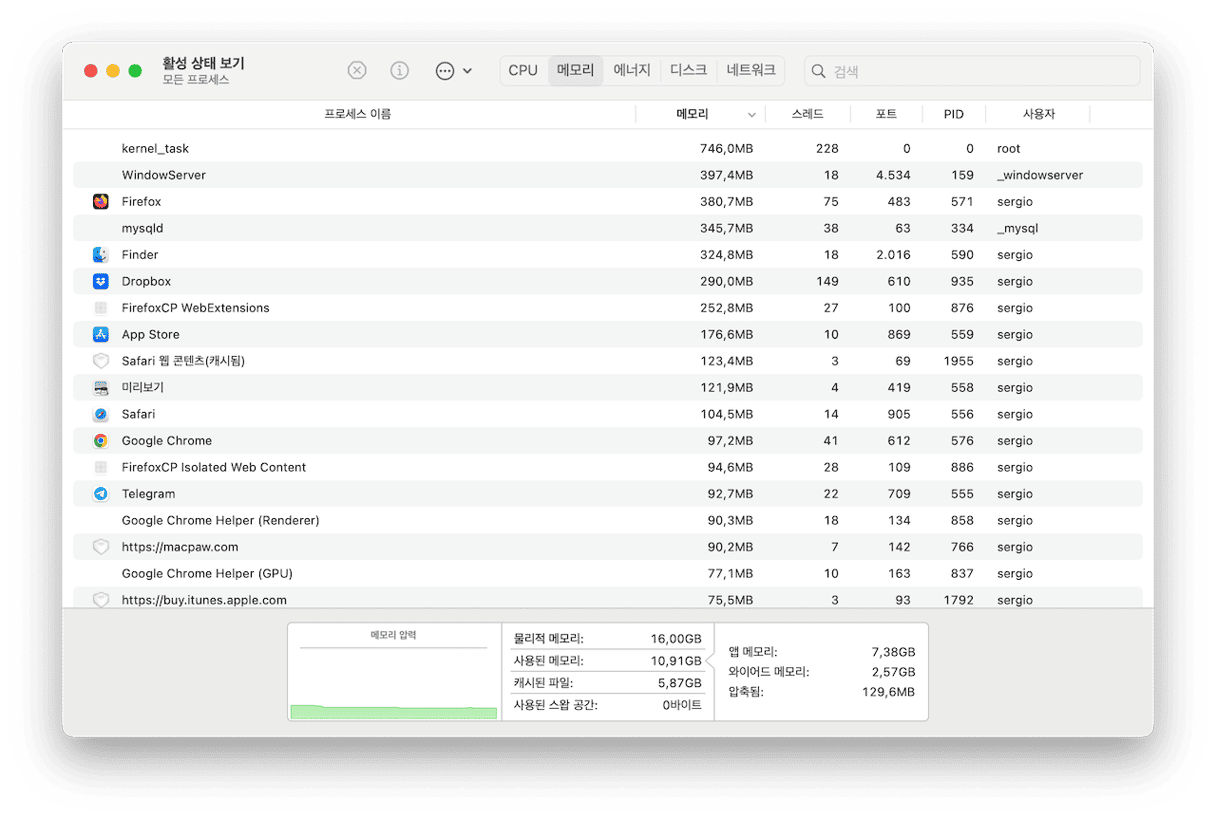This screenshot has width=1216, height=819.
Task: Click memory value 397,4MB
Action: tap(726, 175)
